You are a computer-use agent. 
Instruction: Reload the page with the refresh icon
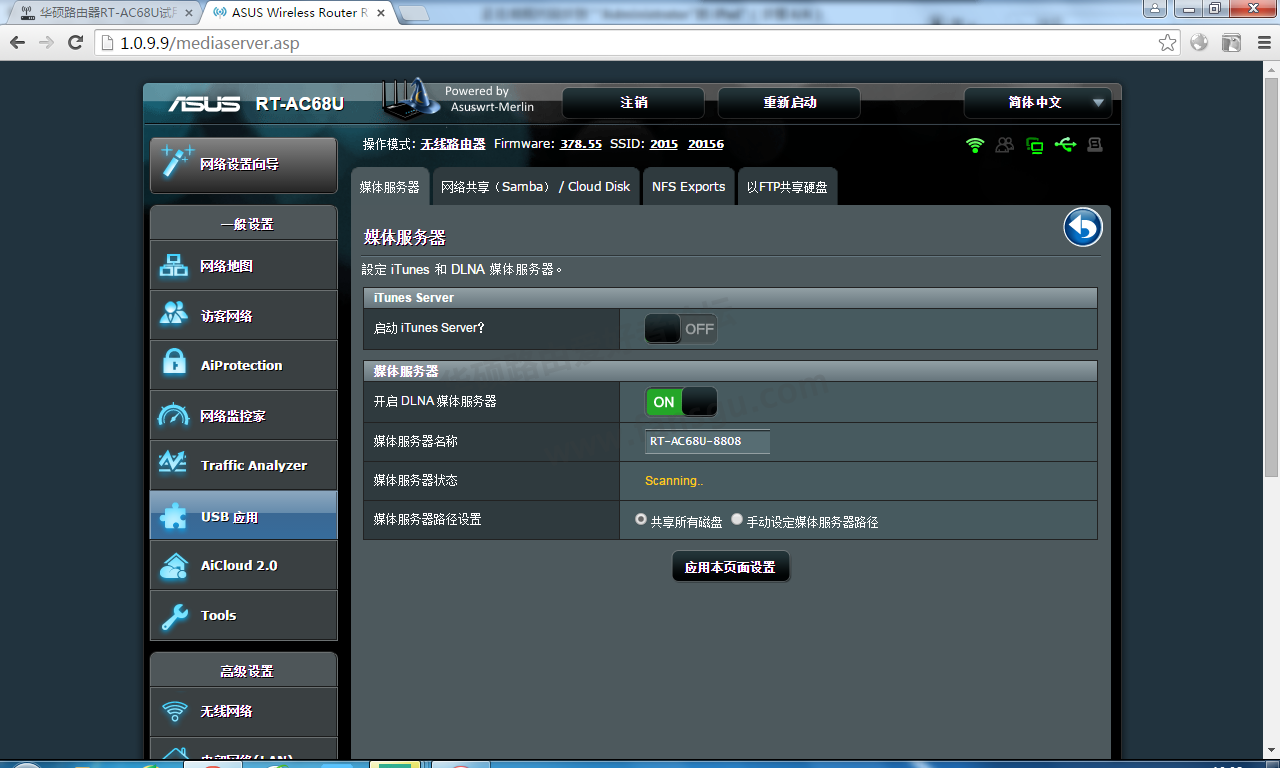point(75,42)
